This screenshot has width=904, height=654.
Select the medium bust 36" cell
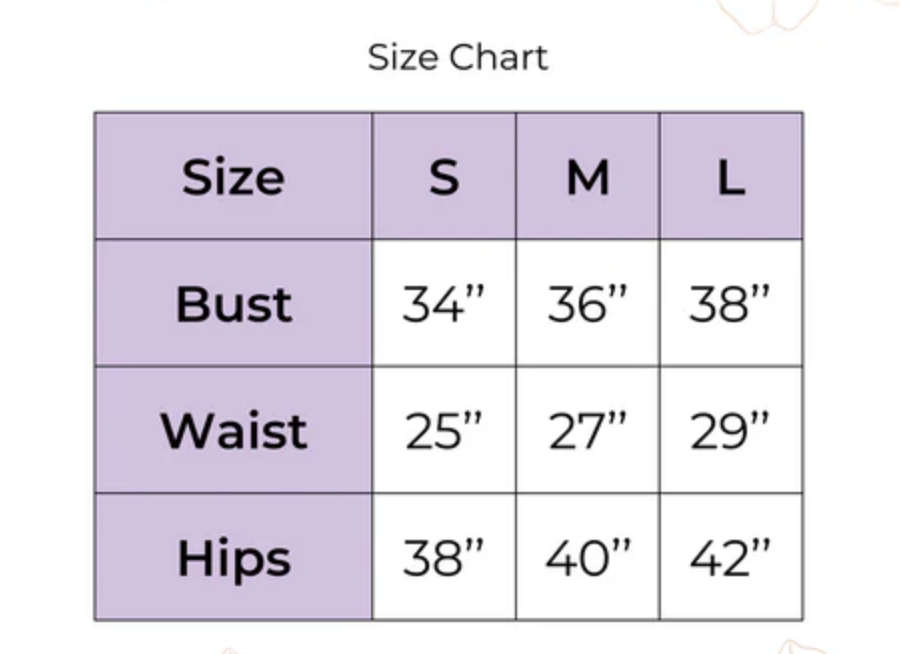[x=588, y=303]
